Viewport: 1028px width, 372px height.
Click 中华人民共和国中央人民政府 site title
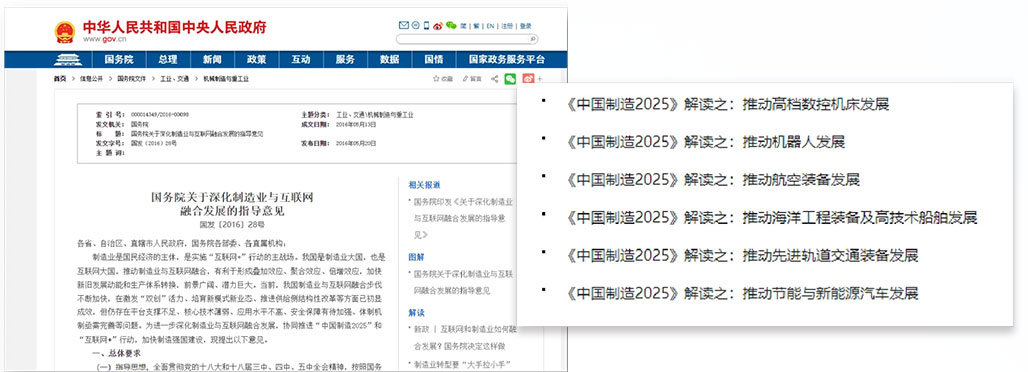pyautogui.click(x=174, y=28)
